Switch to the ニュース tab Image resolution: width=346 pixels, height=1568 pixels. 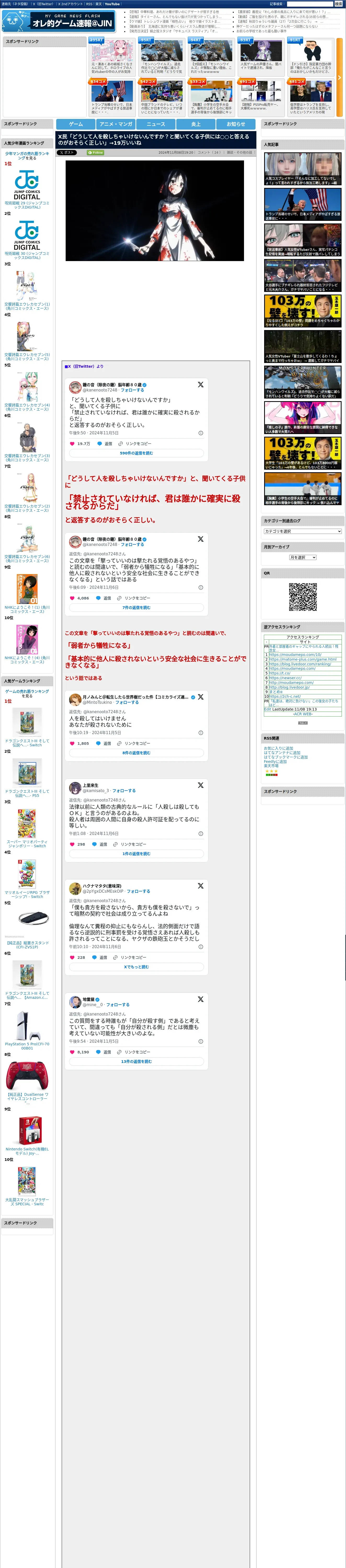point(156,124)
